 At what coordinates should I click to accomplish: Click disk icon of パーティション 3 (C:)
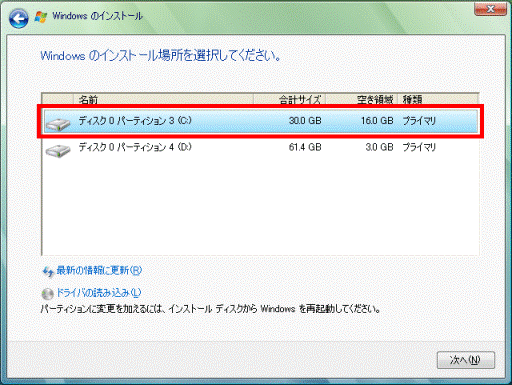tap(58, 124)
